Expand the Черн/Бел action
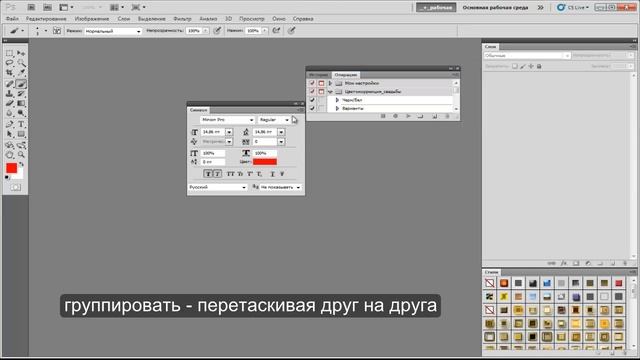 [337, 100]
